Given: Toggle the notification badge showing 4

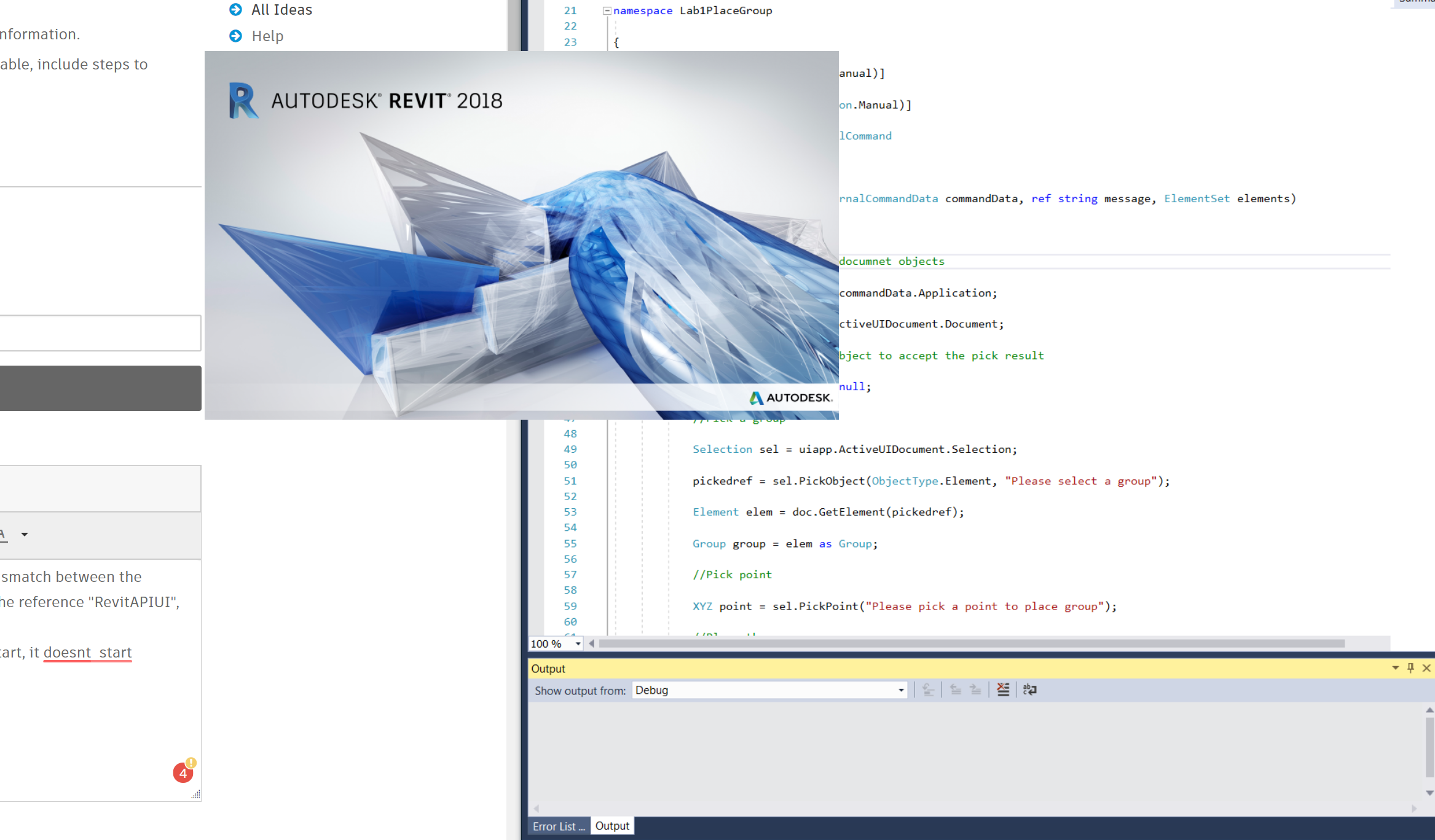Looking at the screenshot, I should 183,773.
